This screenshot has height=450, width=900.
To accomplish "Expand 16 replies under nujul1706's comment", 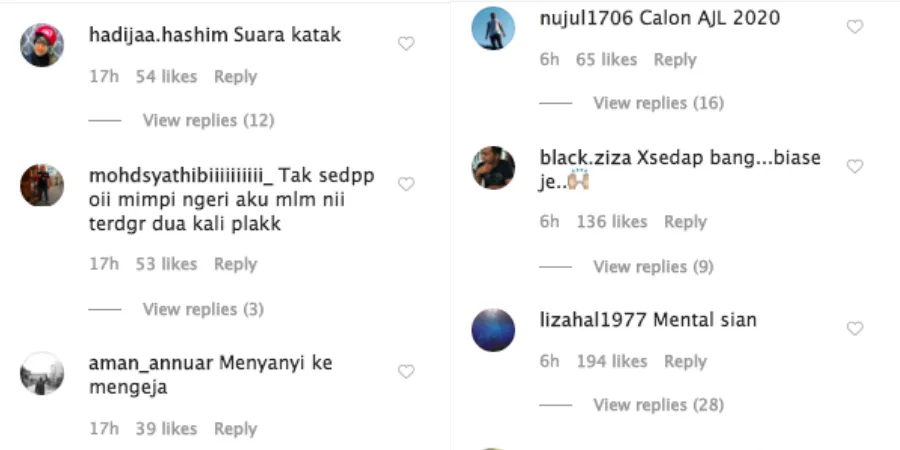I will pos(658,103).
